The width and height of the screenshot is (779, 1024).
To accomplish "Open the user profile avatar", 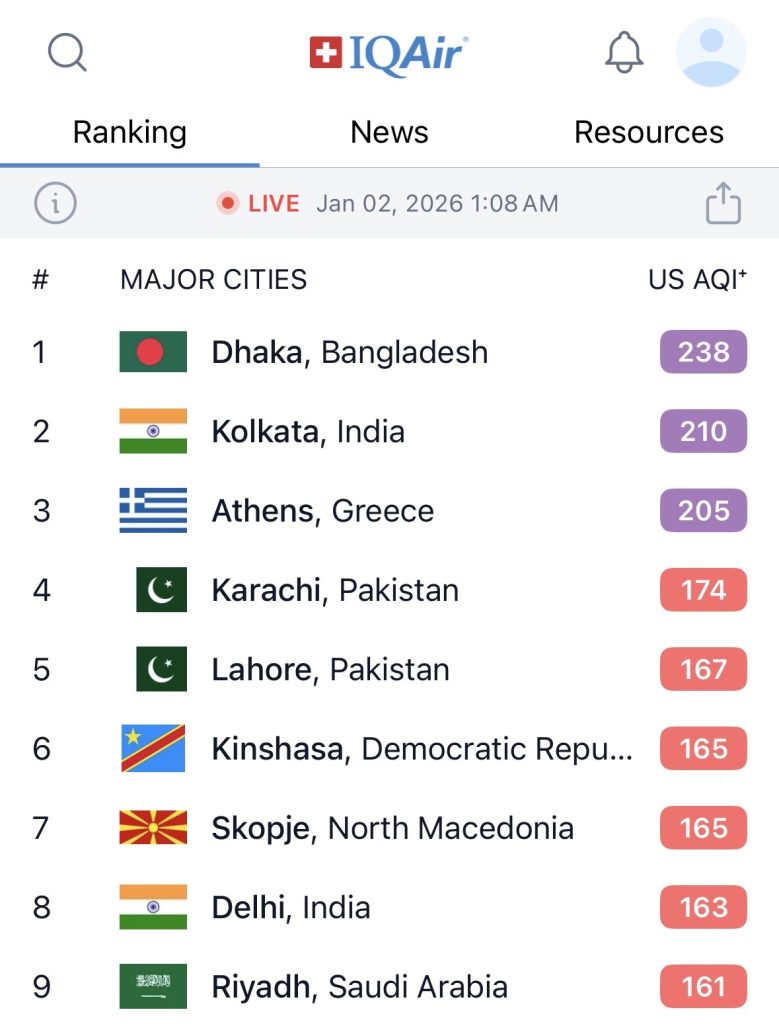I will [711, 52].
